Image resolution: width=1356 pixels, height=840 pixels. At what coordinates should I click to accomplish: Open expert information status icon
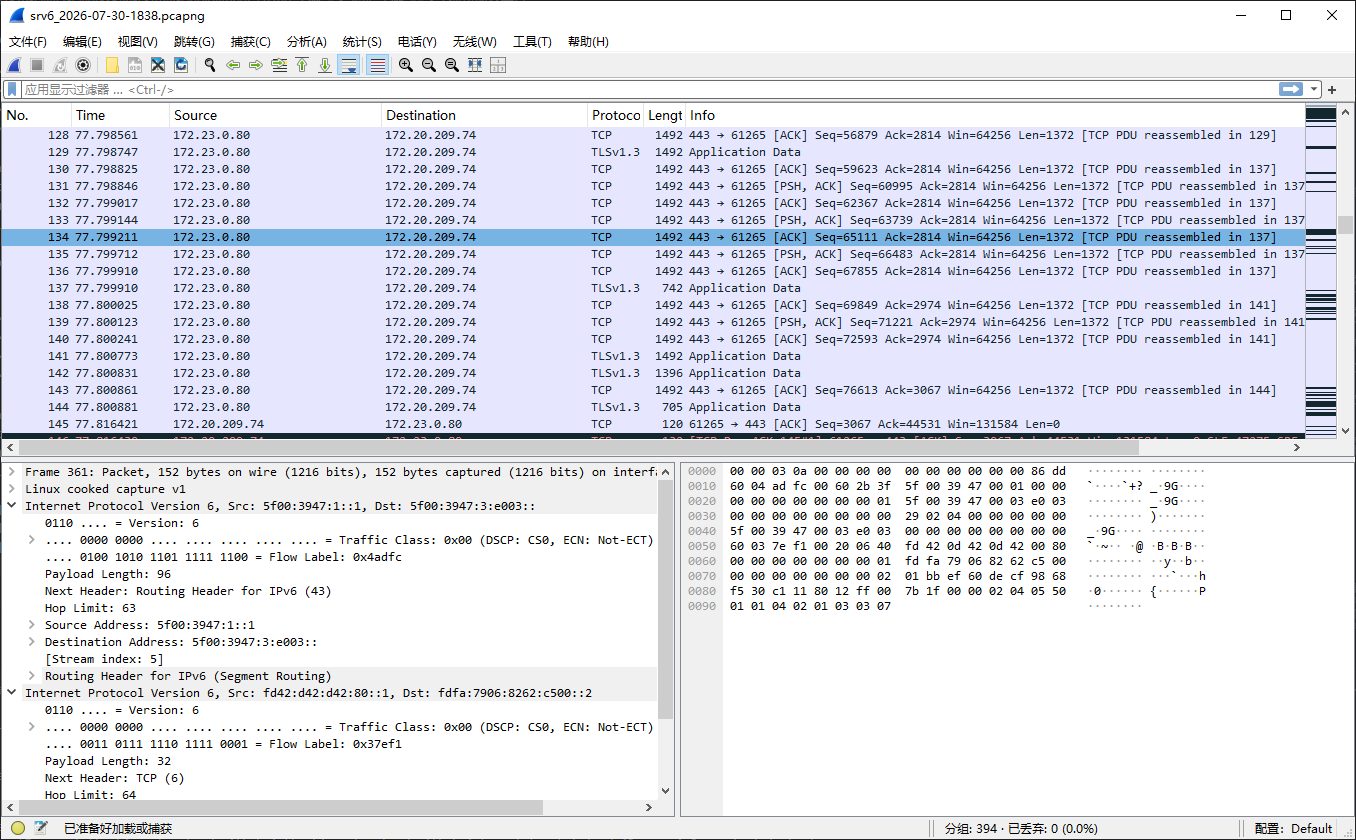[x=18, y=828]
